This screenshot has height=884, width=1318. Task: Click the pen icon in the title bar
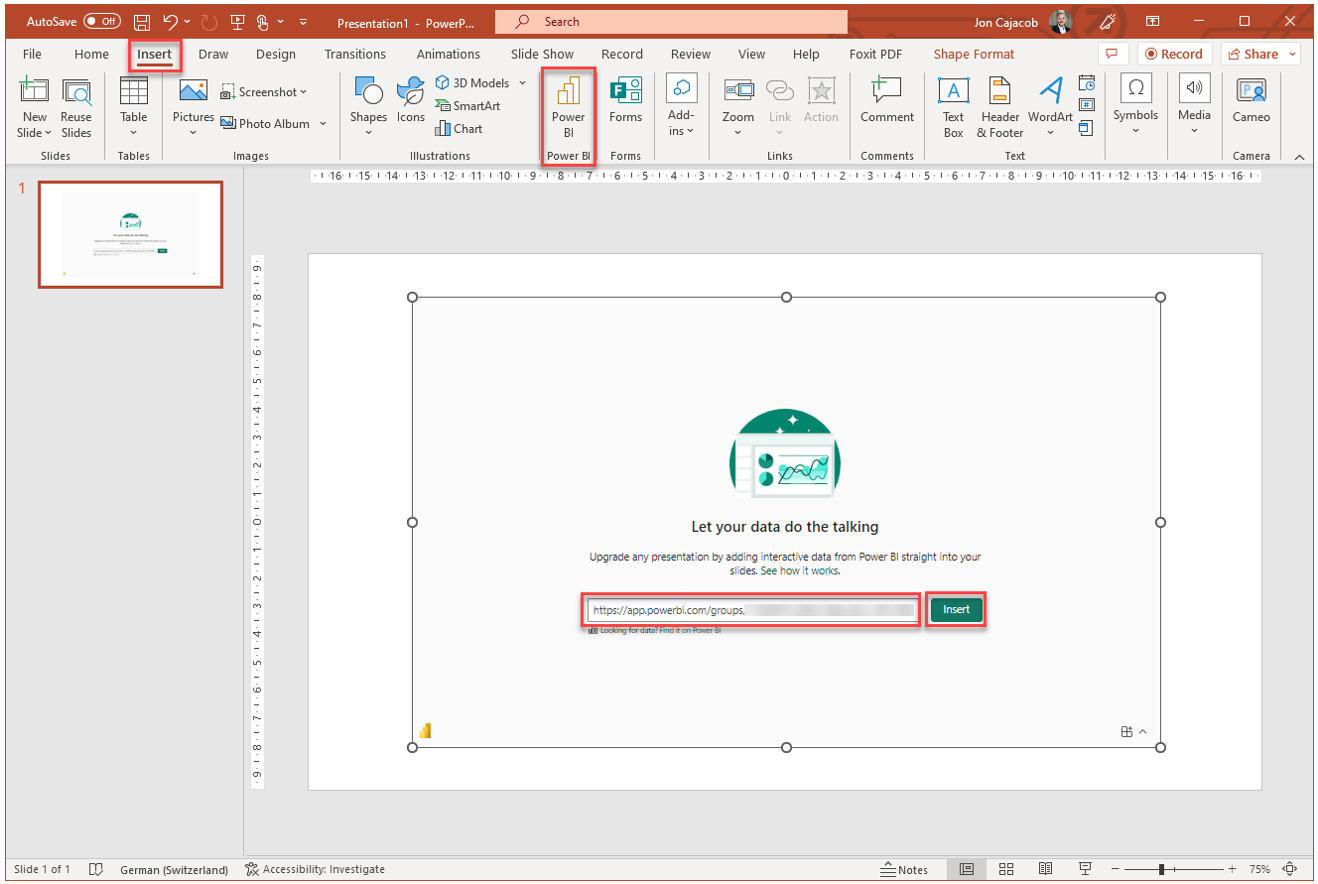tap(1107, 21)
